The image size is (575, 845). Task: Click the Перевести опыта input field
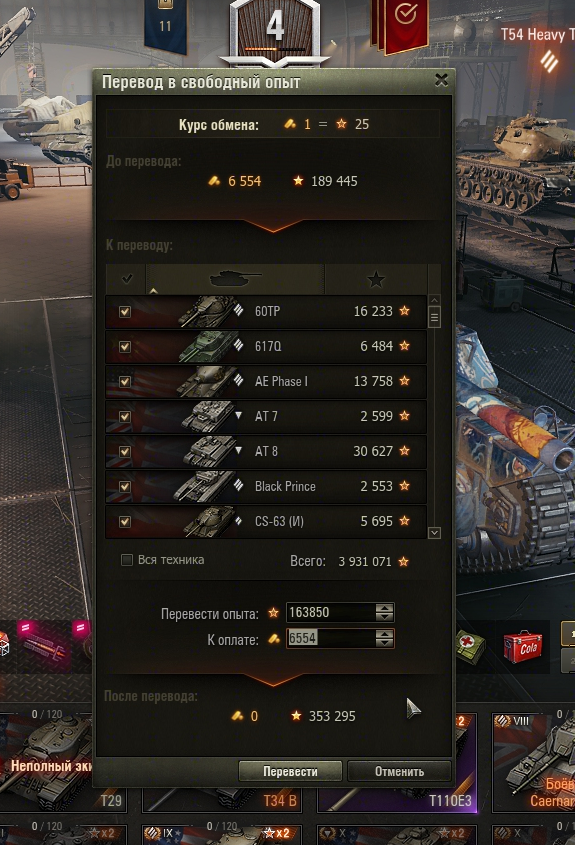click(x=330, y=612)
